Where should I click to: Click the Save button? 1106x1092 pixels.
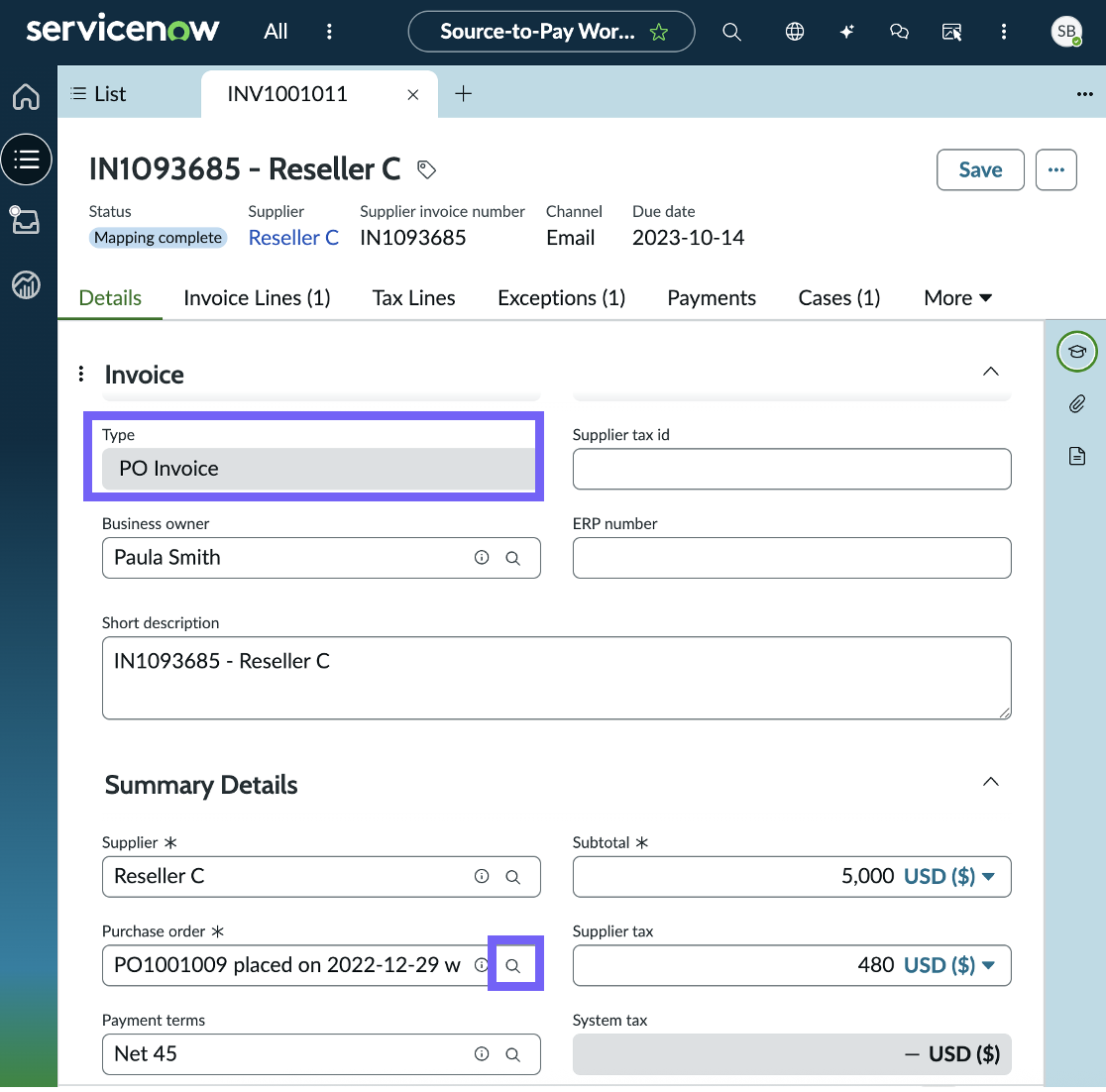pos(980,170)
